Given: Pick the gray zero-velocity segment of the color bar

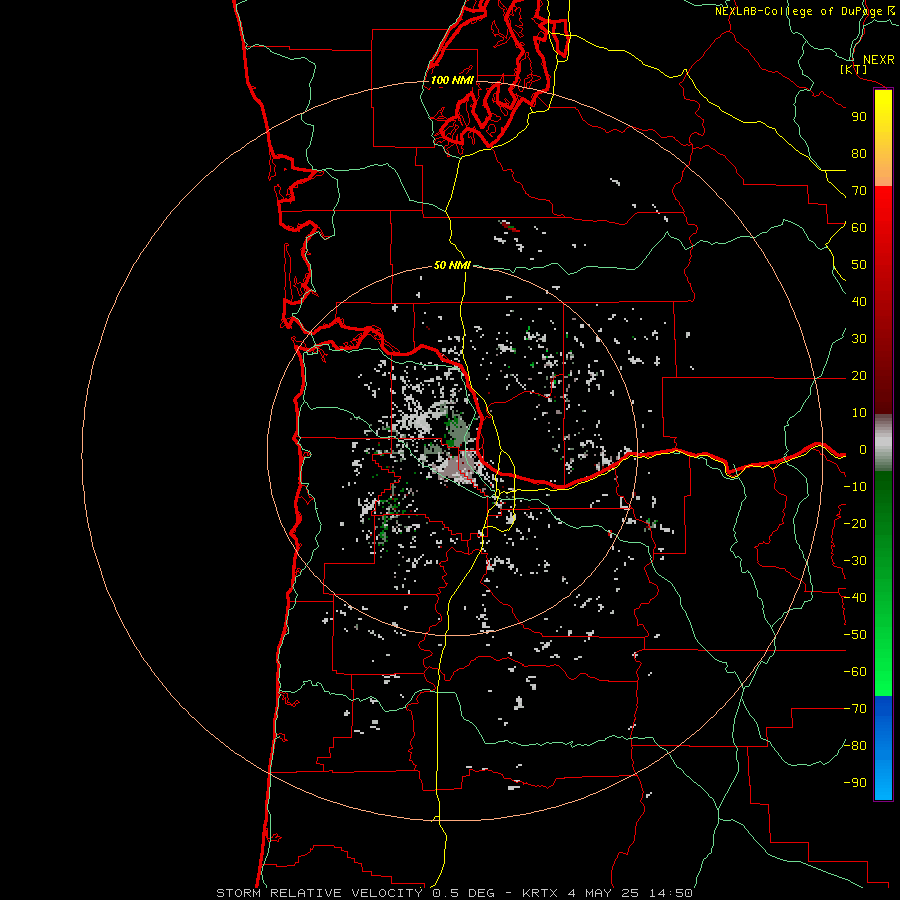Looking at the screenshot, I should coord(883,442).
